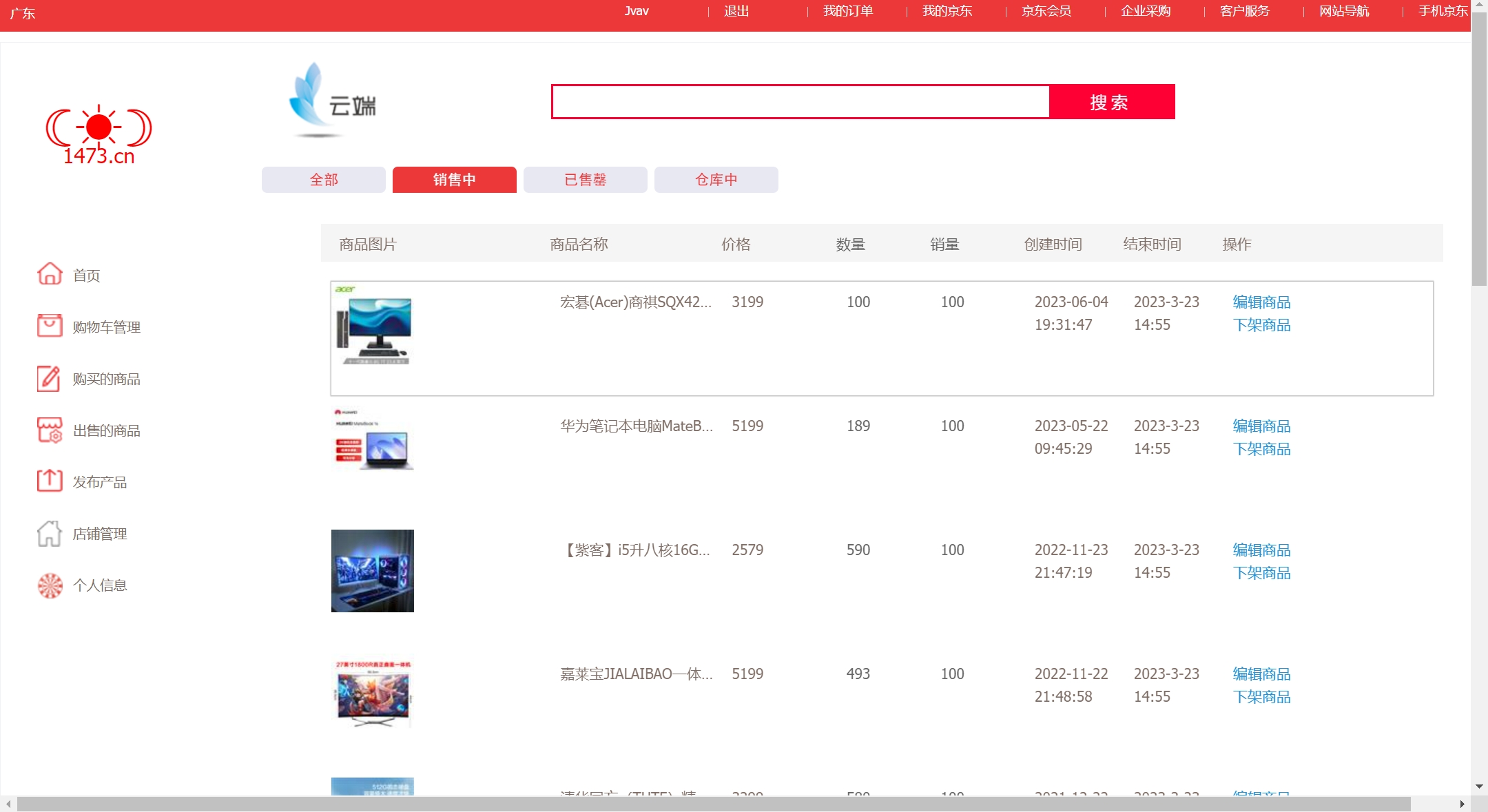Click 下架商品 for the 华为笔记本电脑 product
This screenshot has height=812, width=1488.
pyautogui.click(x=1262, y=449)
